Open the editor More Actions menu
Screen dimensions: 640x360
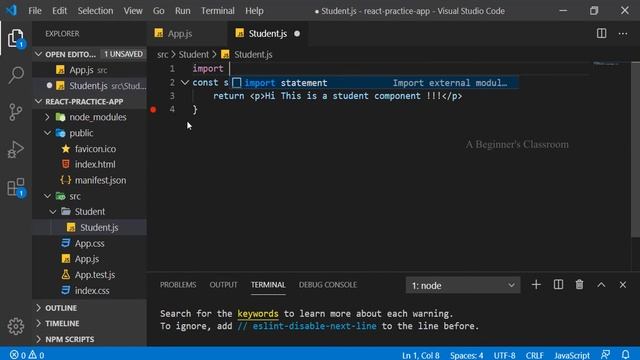(622, 34)
